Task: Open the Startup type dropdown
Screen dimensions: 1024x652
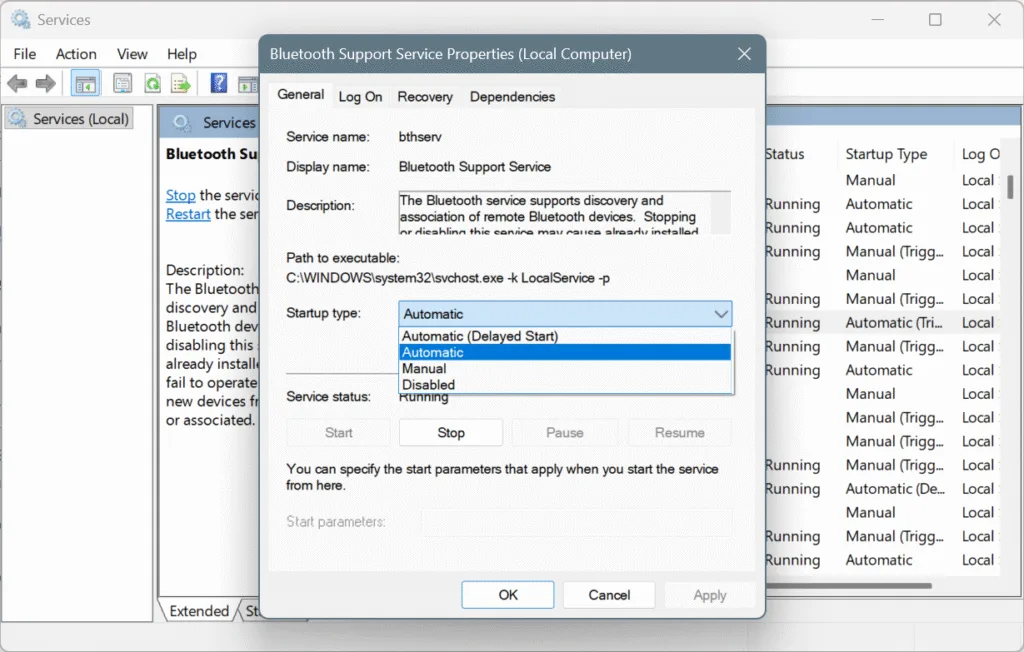Action: click(721, 313)
